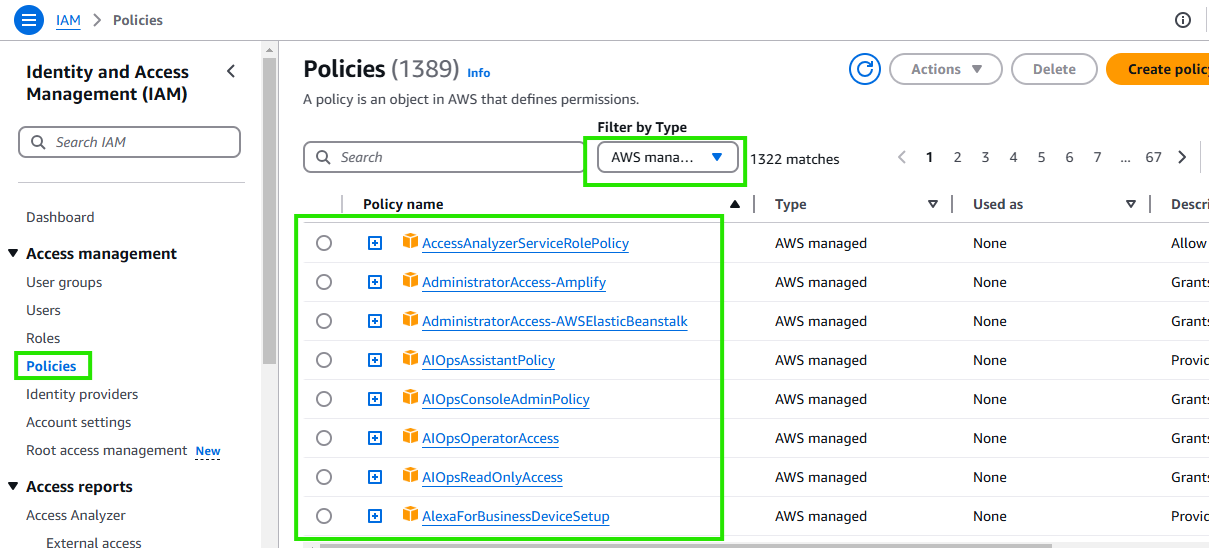The width and height of the screenshot is (1209, 548).
Task: Select the AlexaForBusinessDeviceSetup radio button
Action: (x=324, y=516)
